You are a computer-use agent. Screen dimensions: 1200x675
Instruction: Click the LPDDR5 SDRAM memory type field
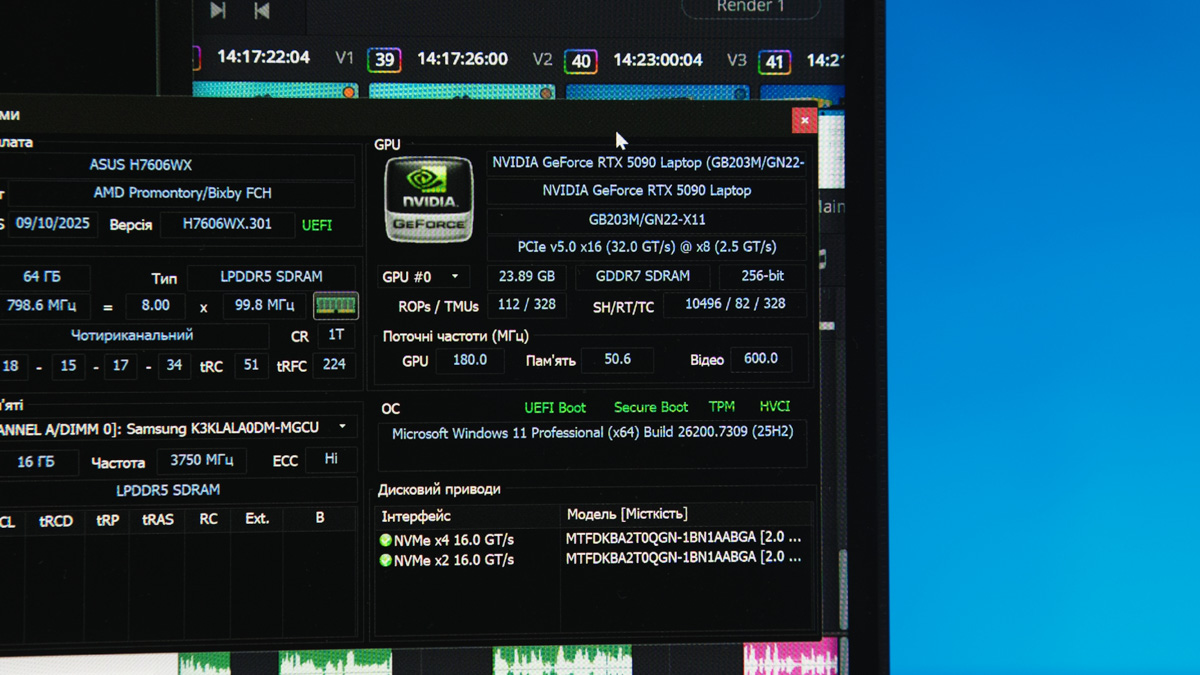pyautogui.click(x=271, y=277)
